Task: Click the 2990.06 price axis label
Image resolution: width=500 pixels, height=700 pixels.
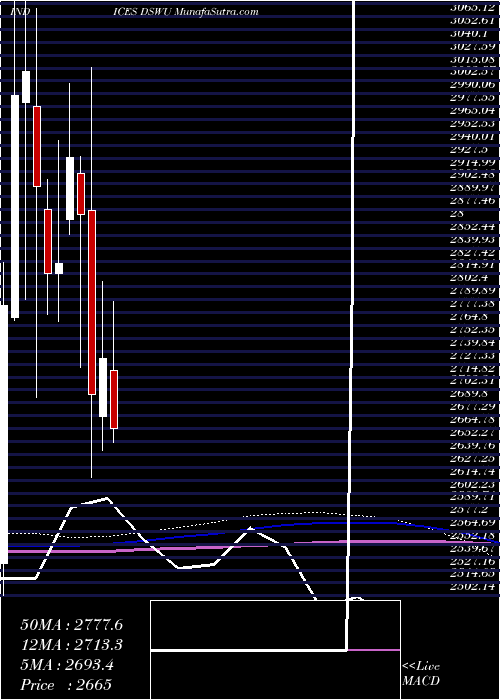Action: [x=471, y=84]
